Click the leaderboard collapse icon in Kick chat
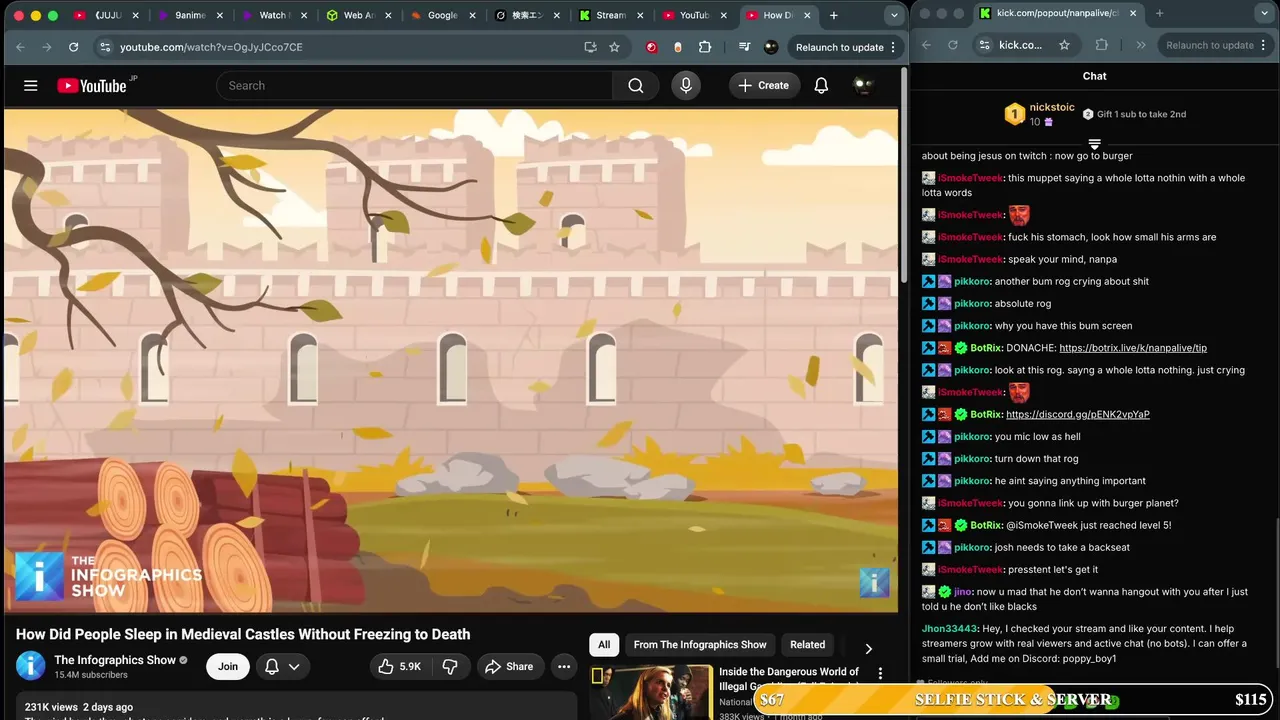Viewport: 1280px width, 720px height. [1094, 144]
